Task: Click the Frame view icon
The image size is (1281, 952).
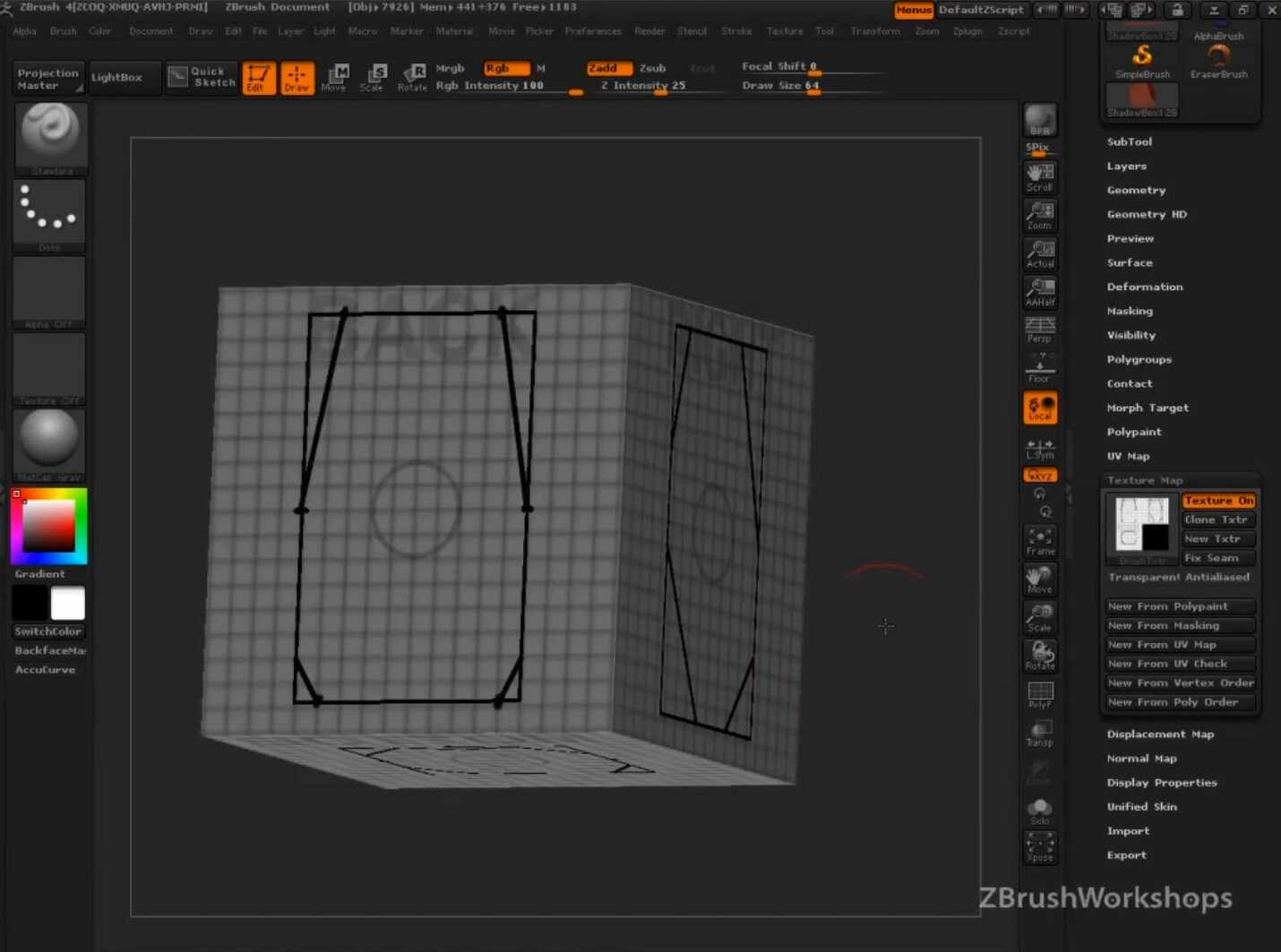Action: (x=1040, y=541)
